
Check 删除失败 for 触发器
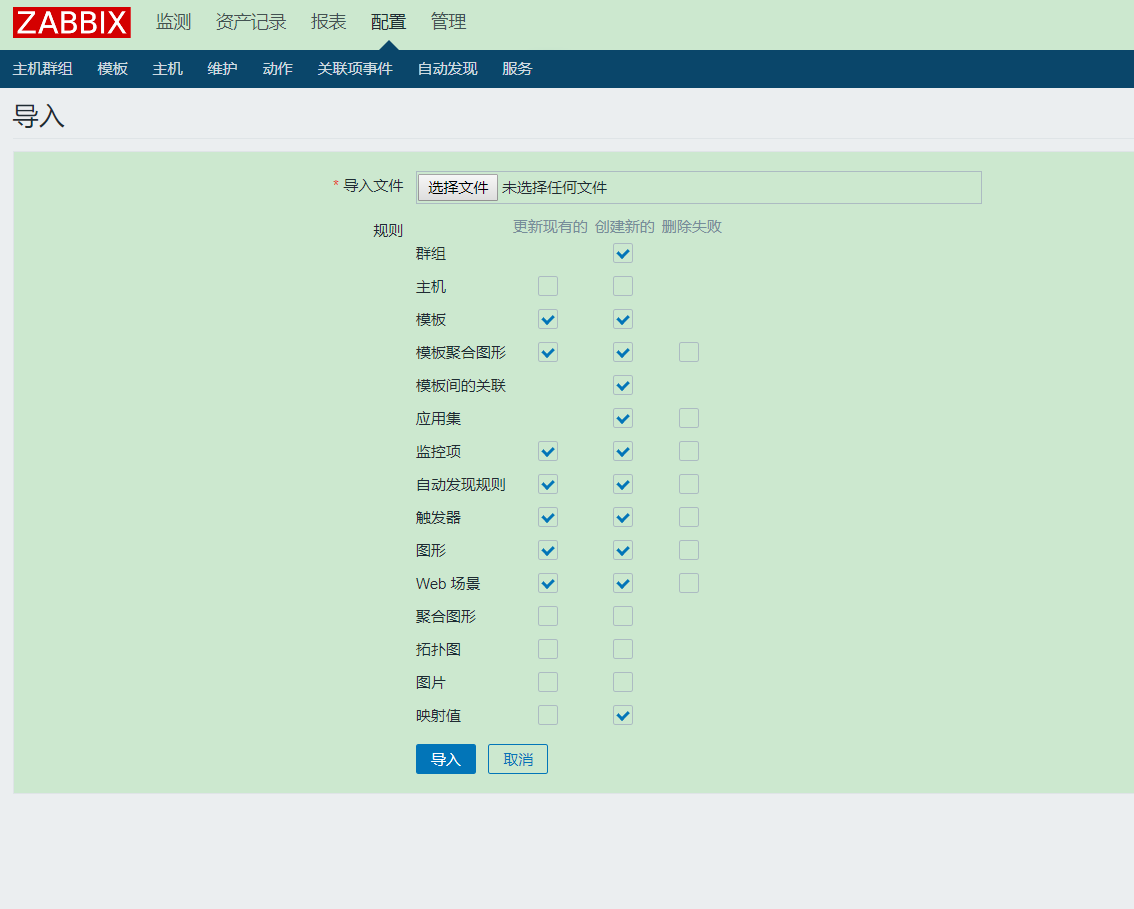point(688,518)
